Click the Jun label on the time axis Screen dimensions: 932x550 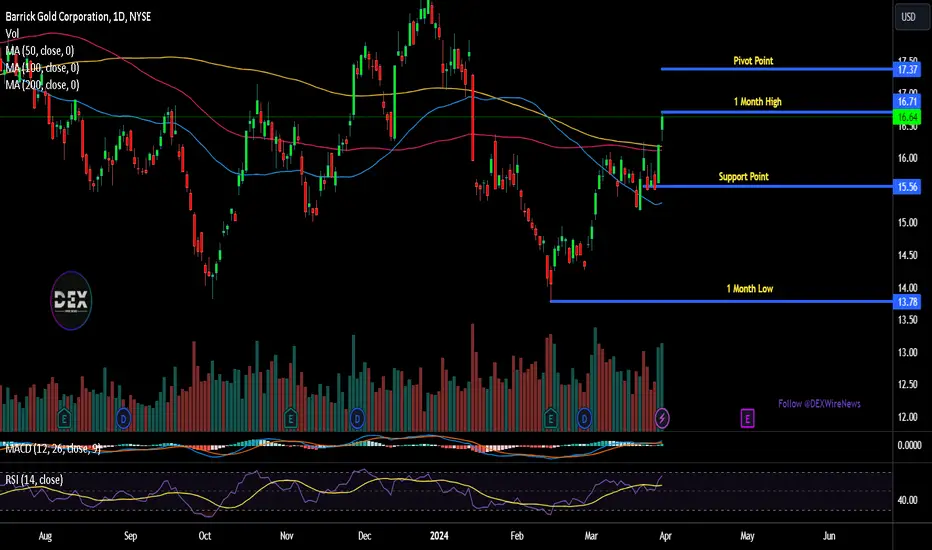pos(829,536)
